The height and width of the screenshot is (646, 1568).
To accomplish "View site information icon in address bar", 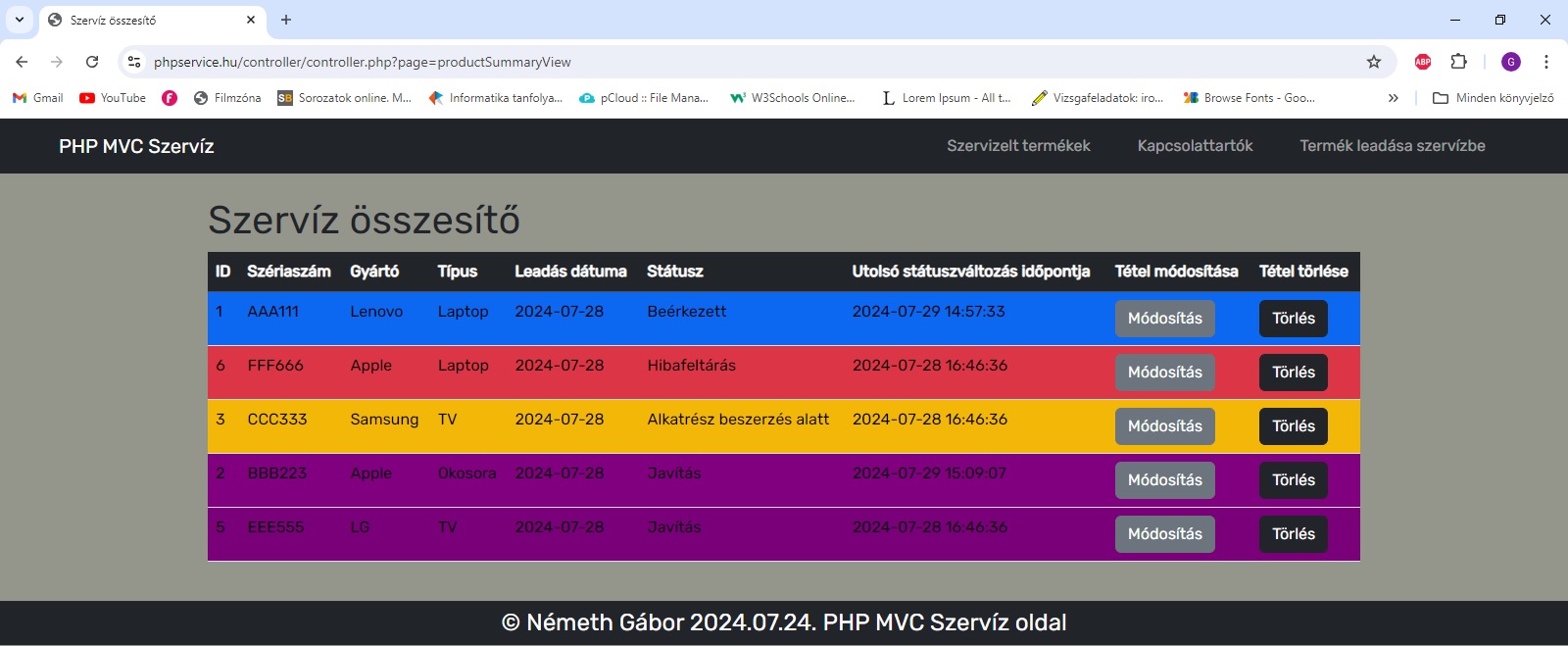I will point(135,62).
